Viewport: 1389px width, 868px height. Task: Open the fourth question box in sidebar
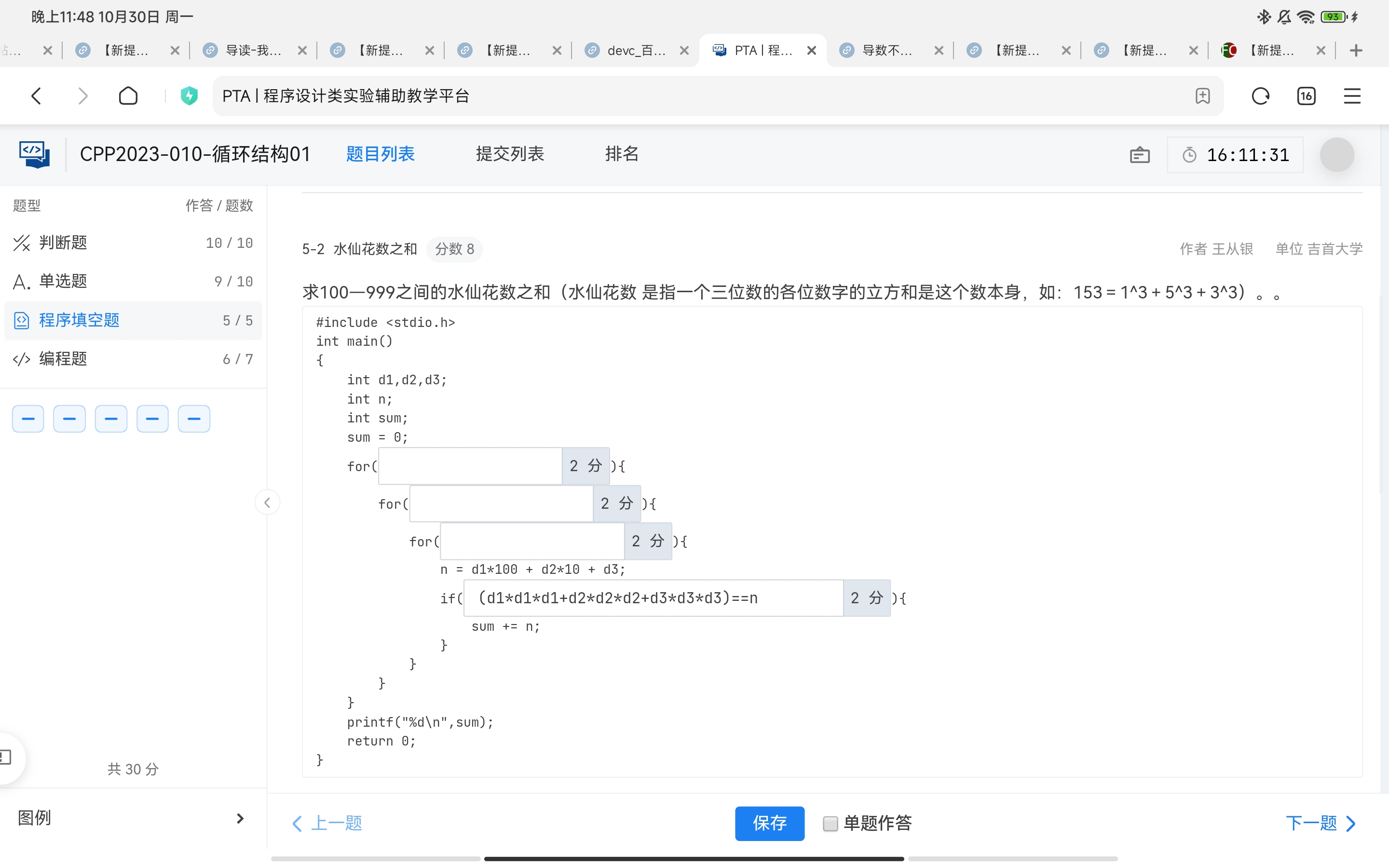click(152, 419)
